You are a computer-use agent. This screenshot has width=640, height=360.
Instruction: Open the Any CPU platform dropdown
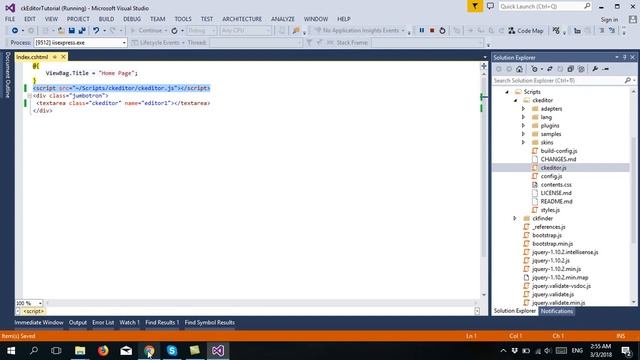(246, 31)
